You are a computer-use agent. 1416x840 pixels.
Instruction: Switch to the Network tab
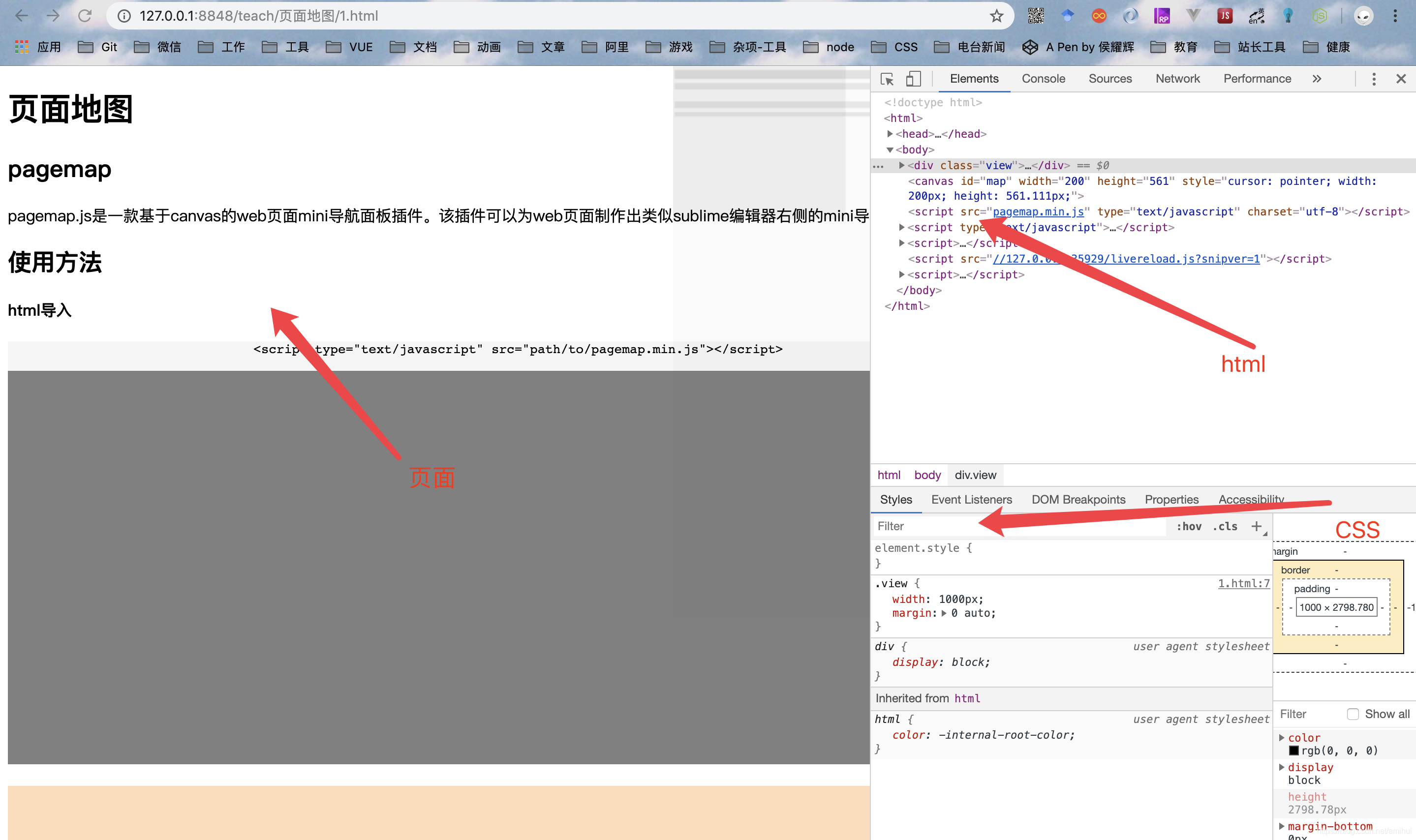coord(1177,79)
